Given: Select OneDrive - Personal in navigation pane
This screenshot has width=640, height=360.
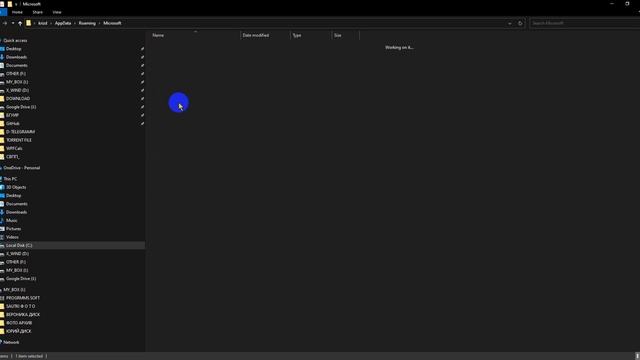Looking at the screenshot, I should (x=22, y=168).
